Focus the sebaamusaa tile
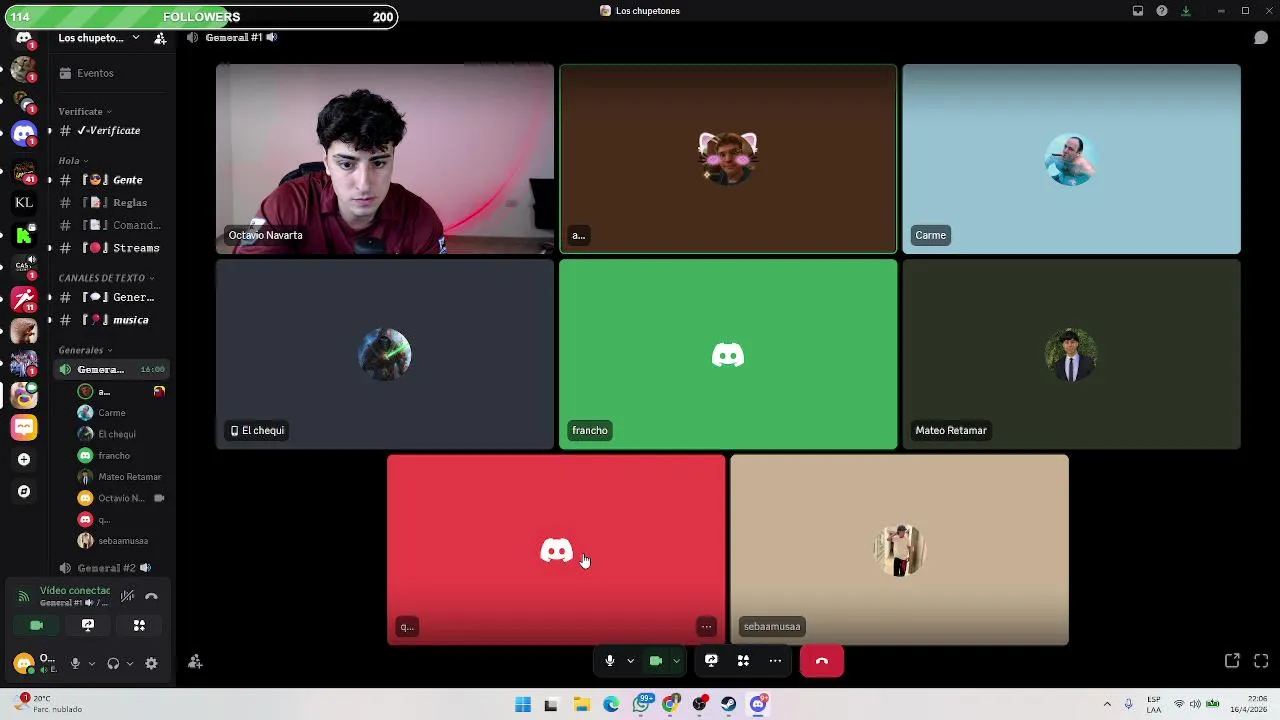The height and width of the screenshot is (720, 1280). (x=899, y=550)
